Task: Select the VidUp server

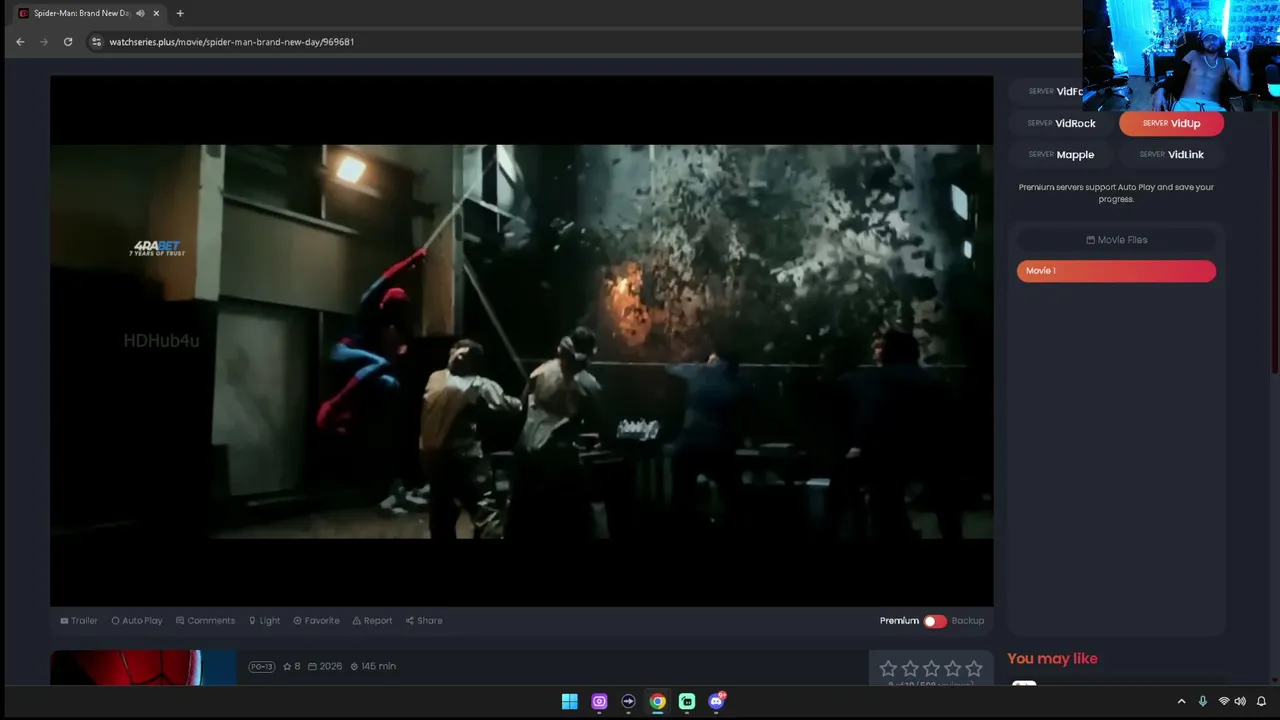Action: (1171, 123)
